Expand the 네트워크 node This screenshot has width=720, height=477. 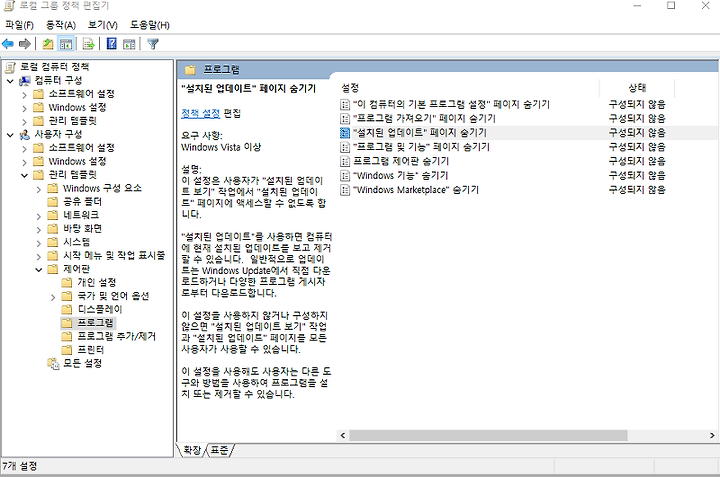point(39,216)
